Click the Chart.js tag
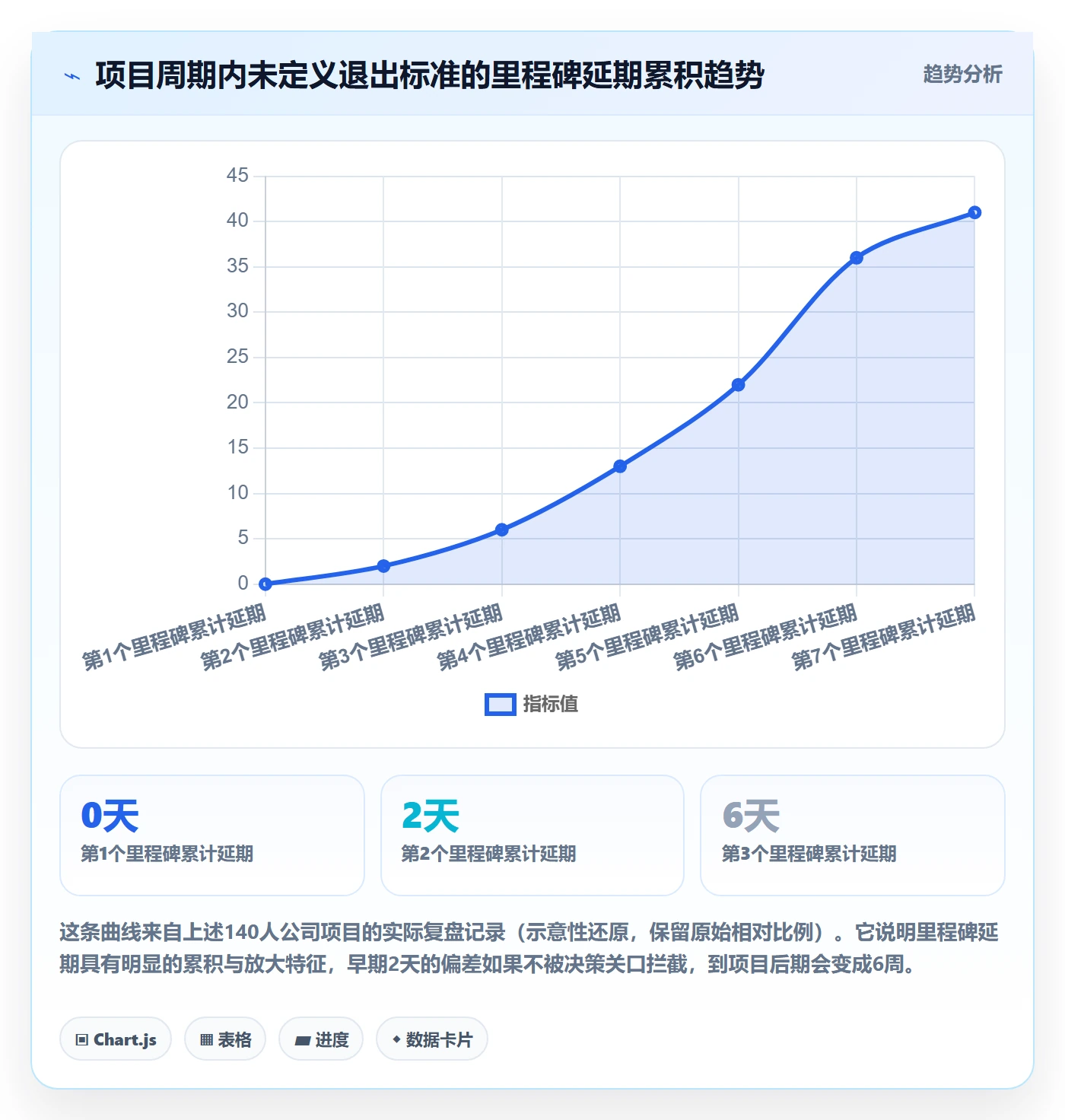The width and height of the screenshot is (1065, 1120). coord(116,1039)
